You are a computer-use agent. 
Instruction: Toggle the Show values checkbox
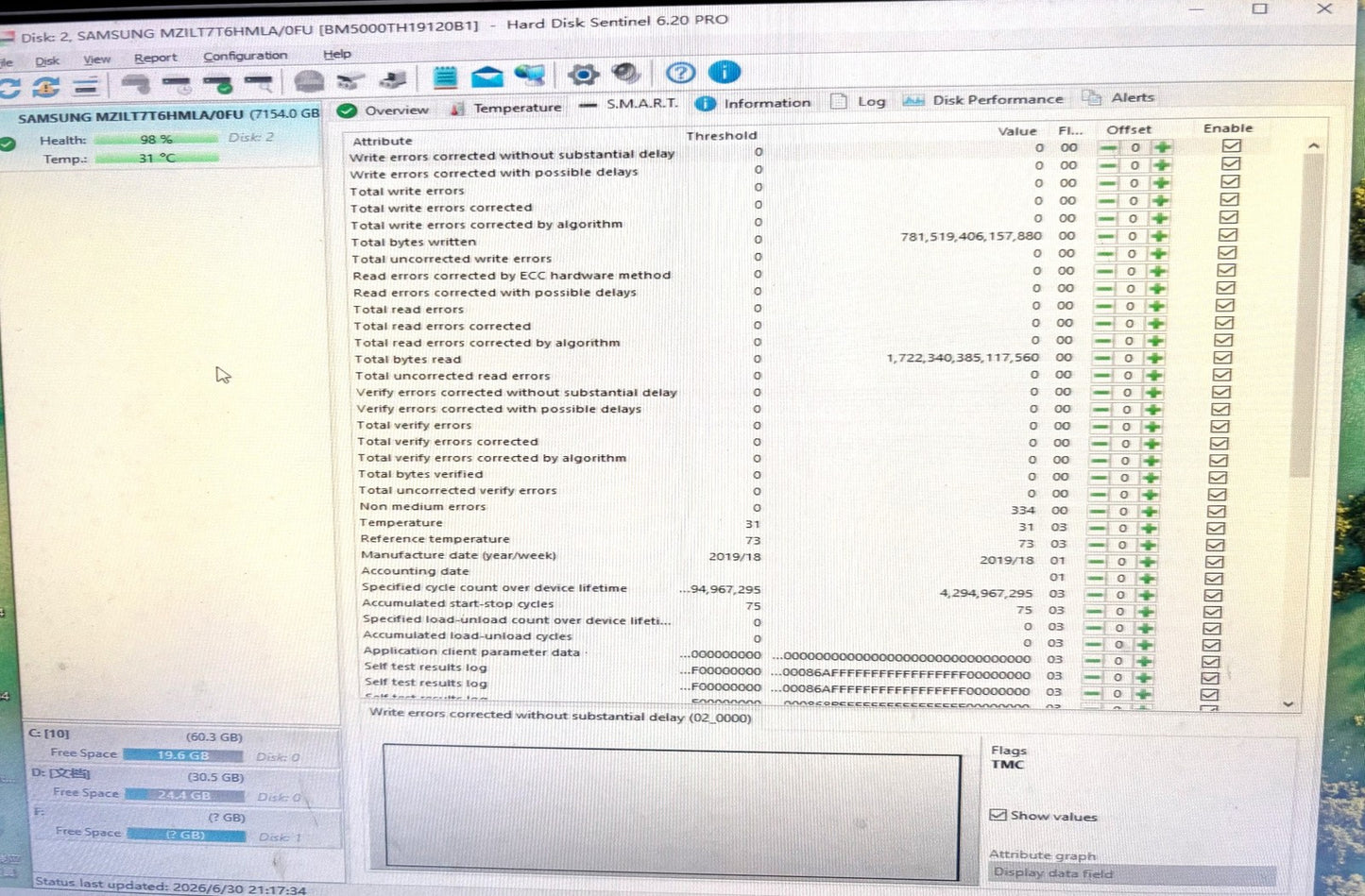point(998,815)
